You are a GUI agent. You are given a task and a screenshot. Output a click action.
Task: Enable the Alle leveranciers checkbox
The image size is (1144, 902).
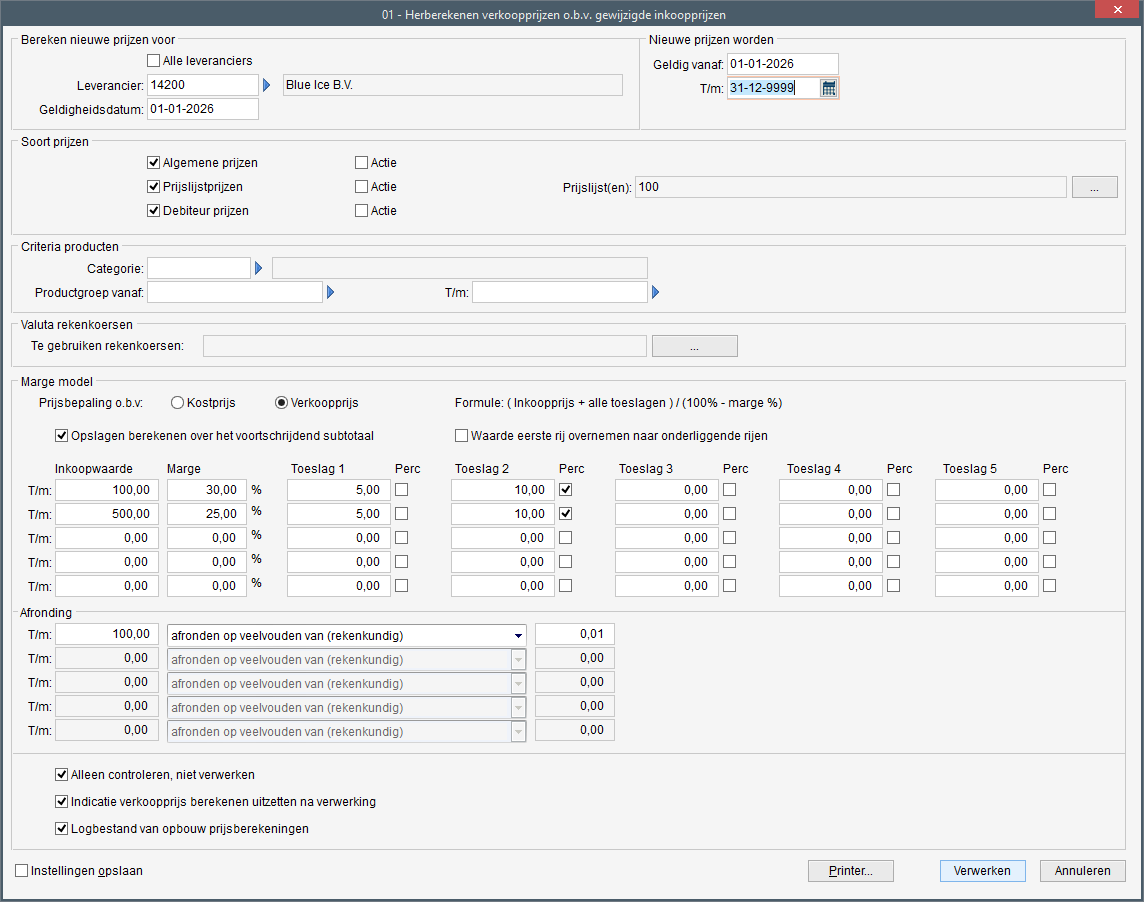[154, 61]
